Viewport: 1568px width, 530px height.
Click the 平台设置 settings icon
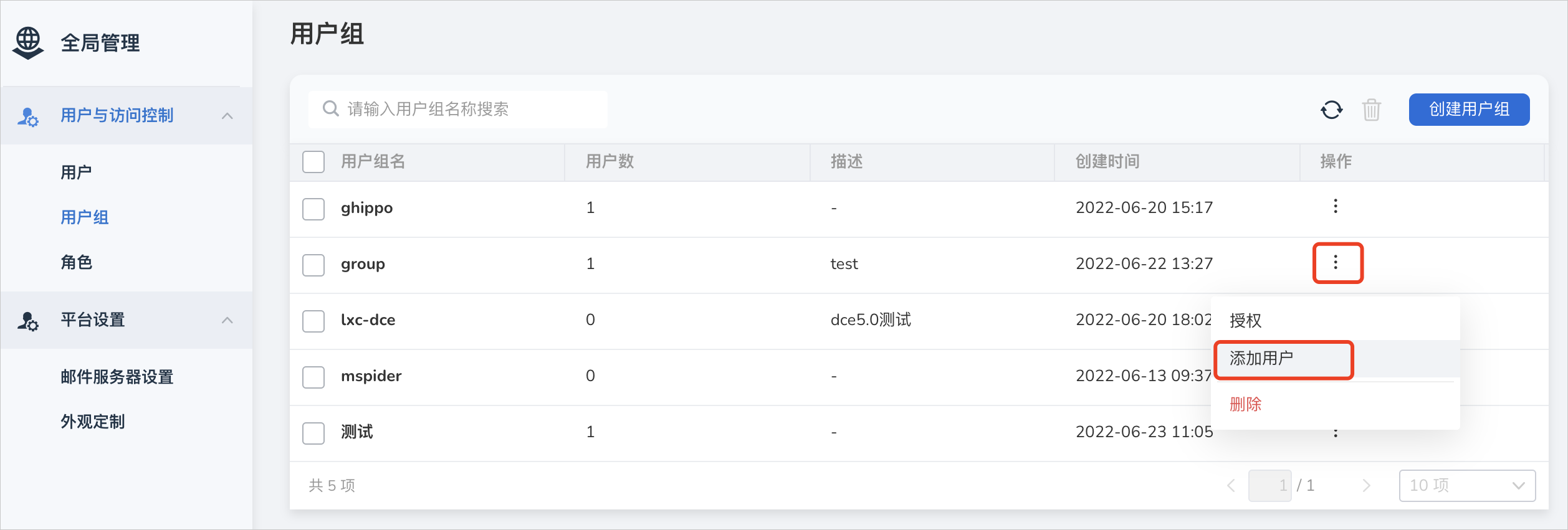click(28, 321)
